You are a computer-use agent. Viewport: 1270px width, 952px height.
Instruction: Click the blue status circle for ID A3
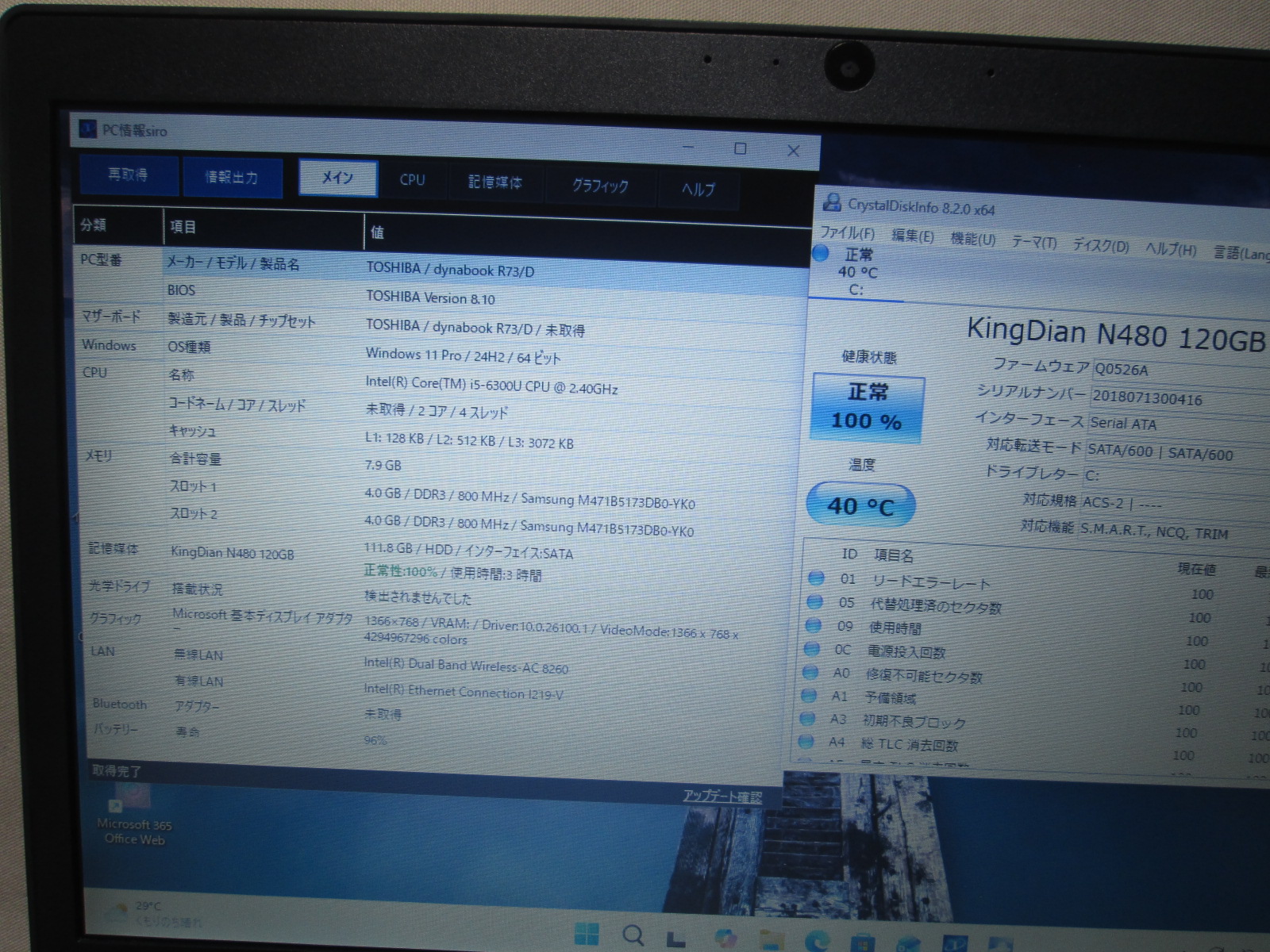click(807, 718)
